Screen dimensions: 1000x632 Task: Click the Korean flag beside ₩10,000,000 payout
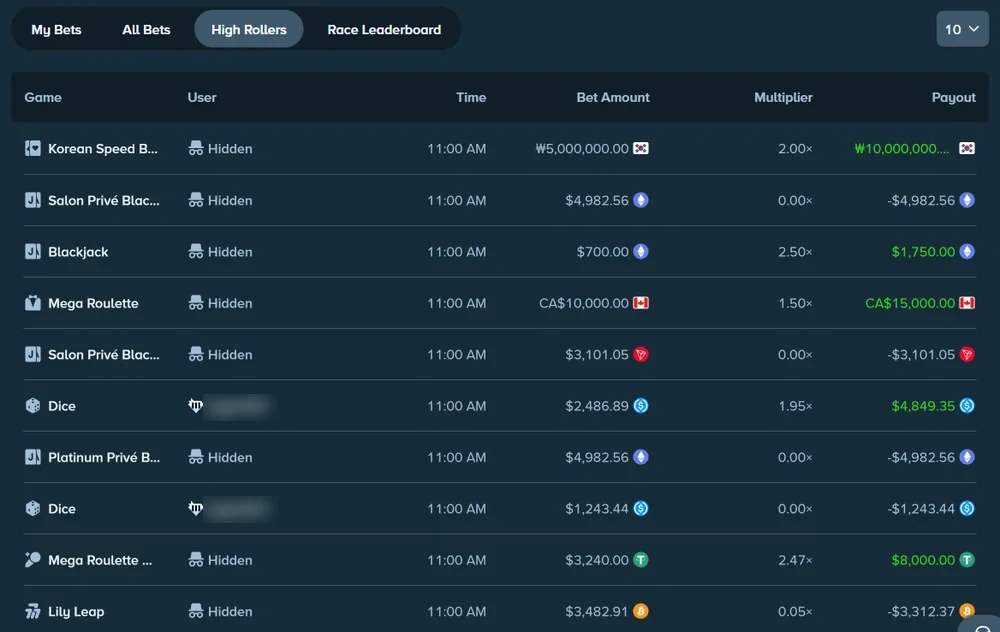(967, 149)
